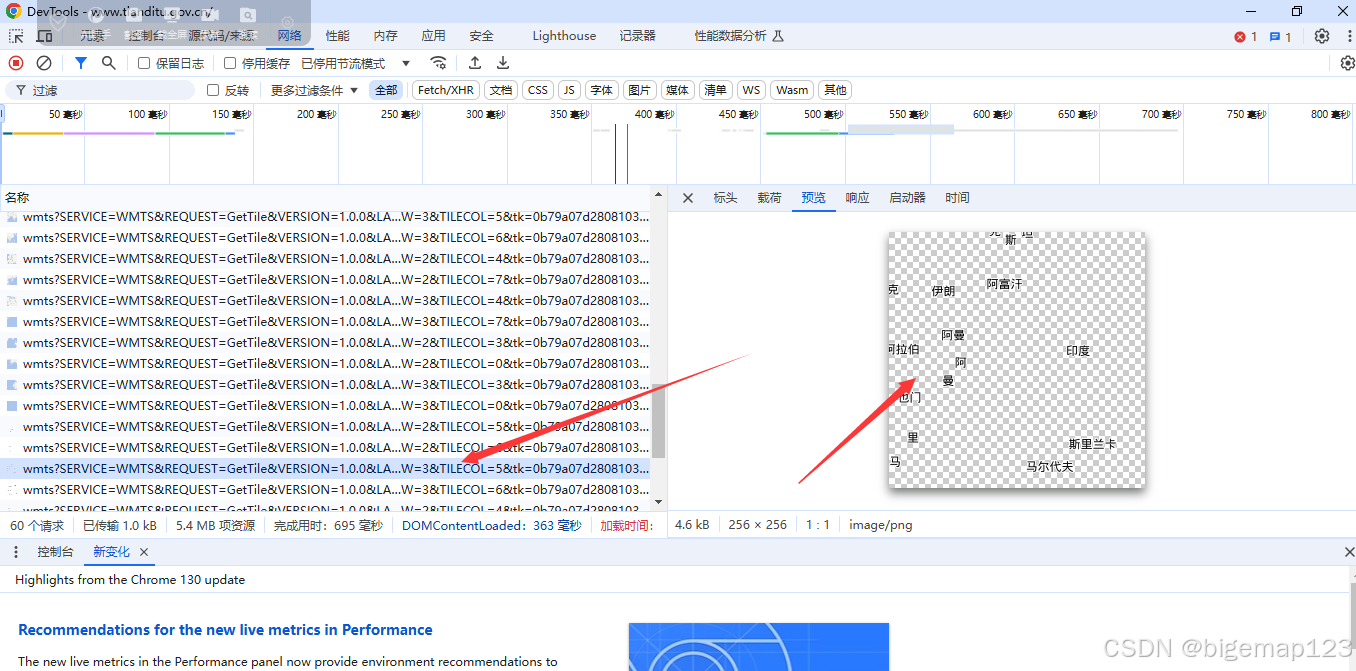Clear the network log
This screenshot has width=1356, height=671.
(x=44, y=63)
